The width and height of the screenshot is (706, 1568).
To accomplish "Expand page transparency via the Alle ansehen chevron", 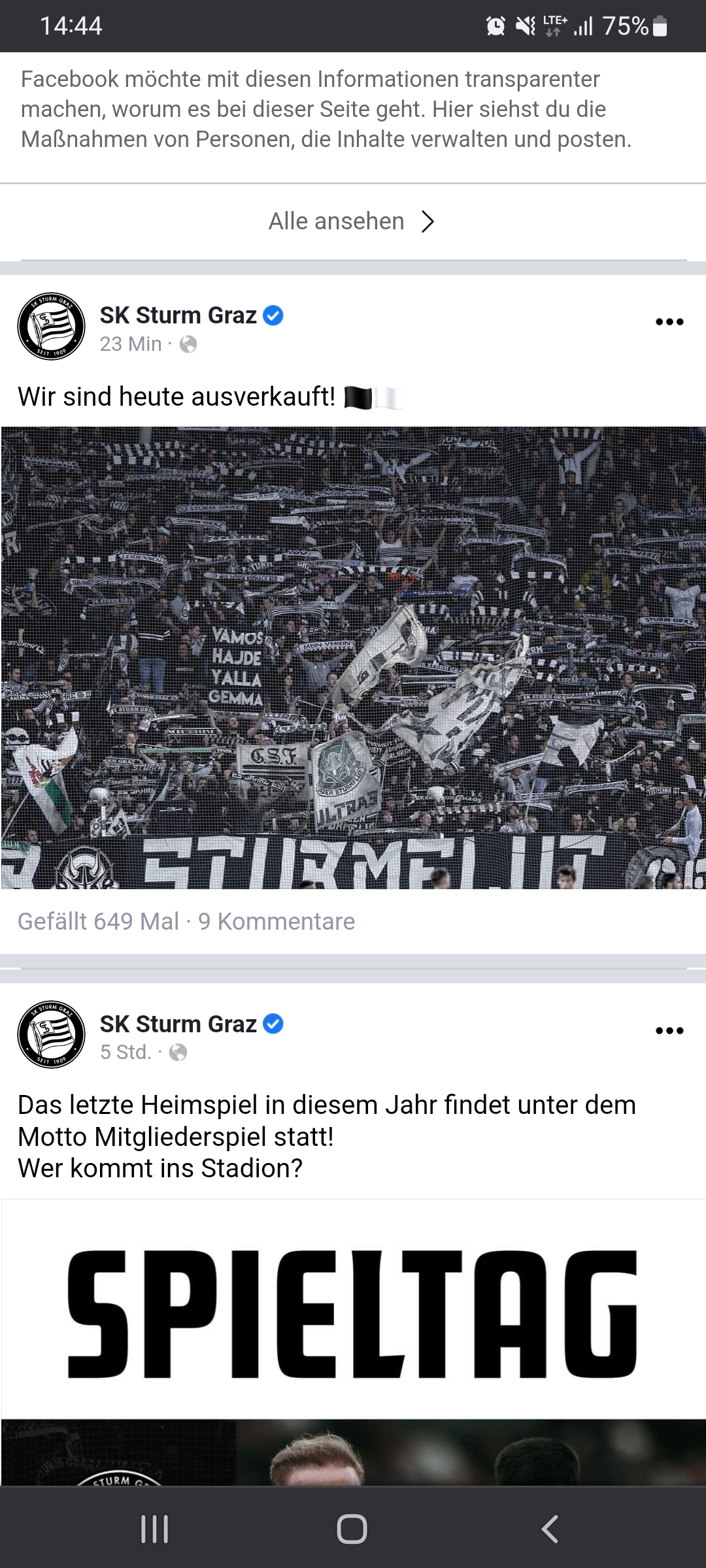I will (x=428, y=221).
